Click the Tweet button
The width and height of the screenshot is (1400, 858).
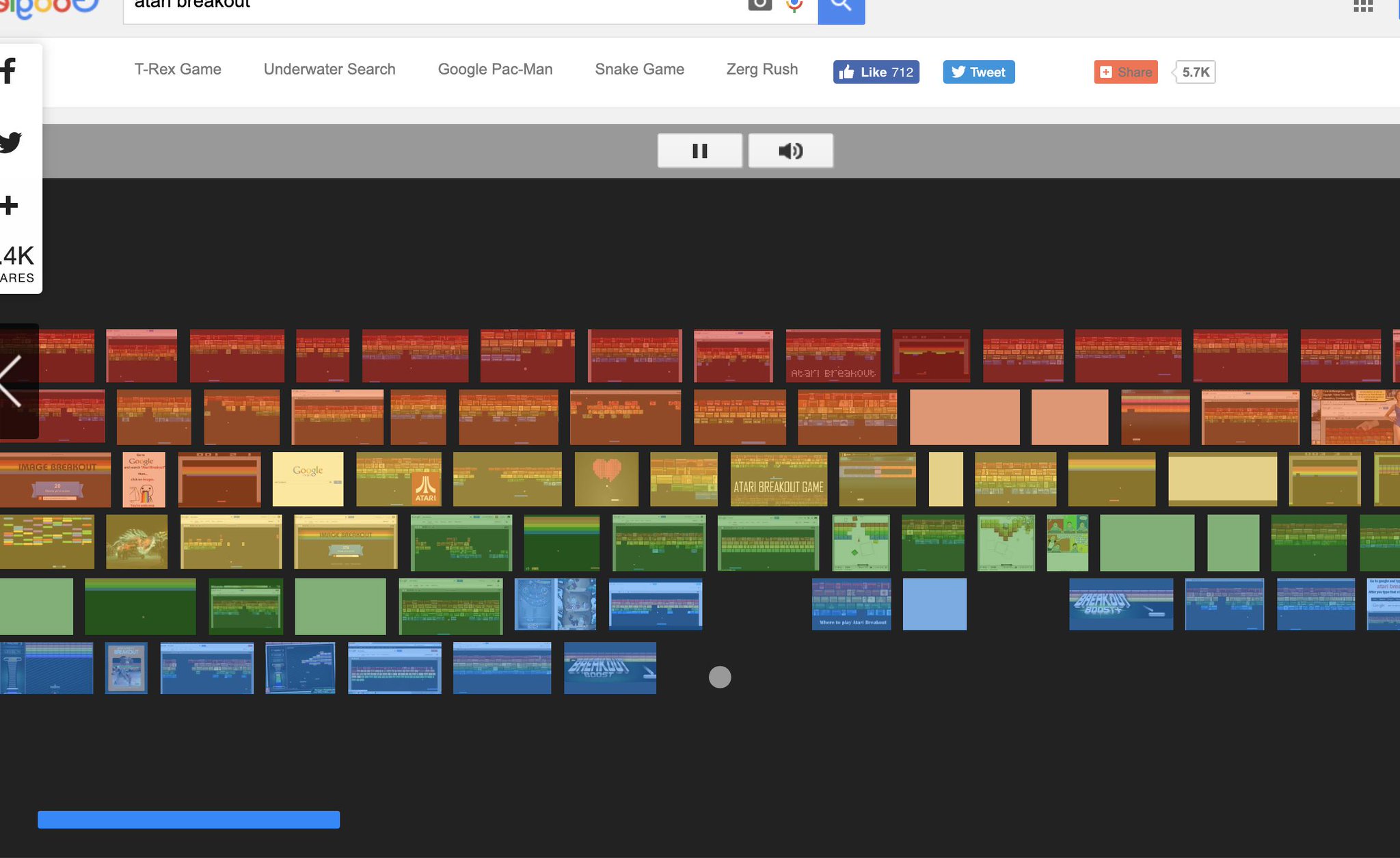(x=979, y=72)
